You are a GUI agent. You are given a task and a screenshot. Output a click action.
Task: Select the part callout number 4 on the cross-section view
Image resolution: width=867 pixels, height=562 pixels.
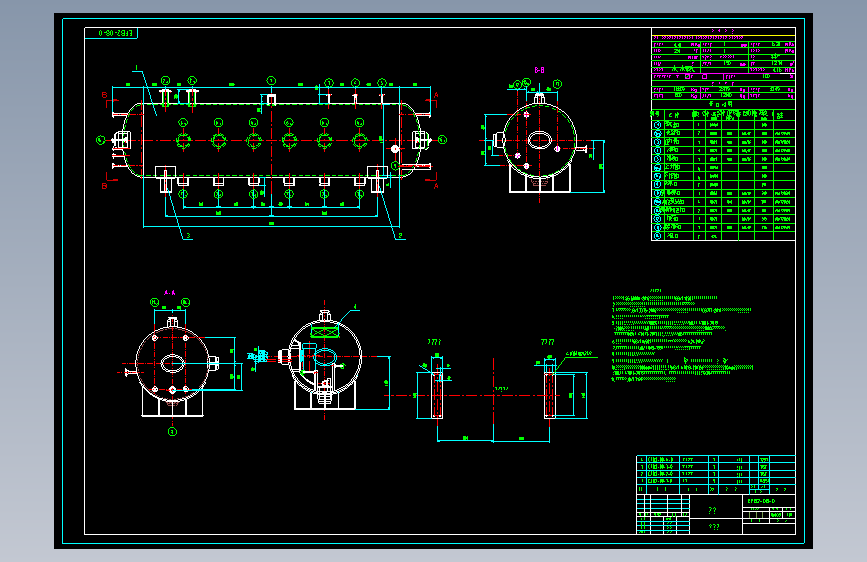click(355, 306)
